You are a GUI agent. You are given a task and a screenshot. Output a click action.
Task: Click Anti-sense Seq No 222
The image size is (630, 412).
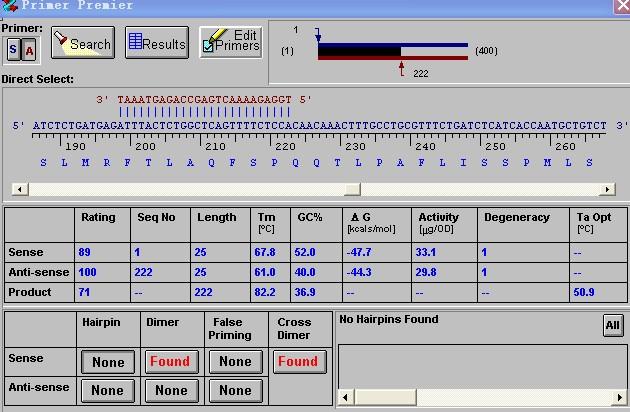click(143, 273)
